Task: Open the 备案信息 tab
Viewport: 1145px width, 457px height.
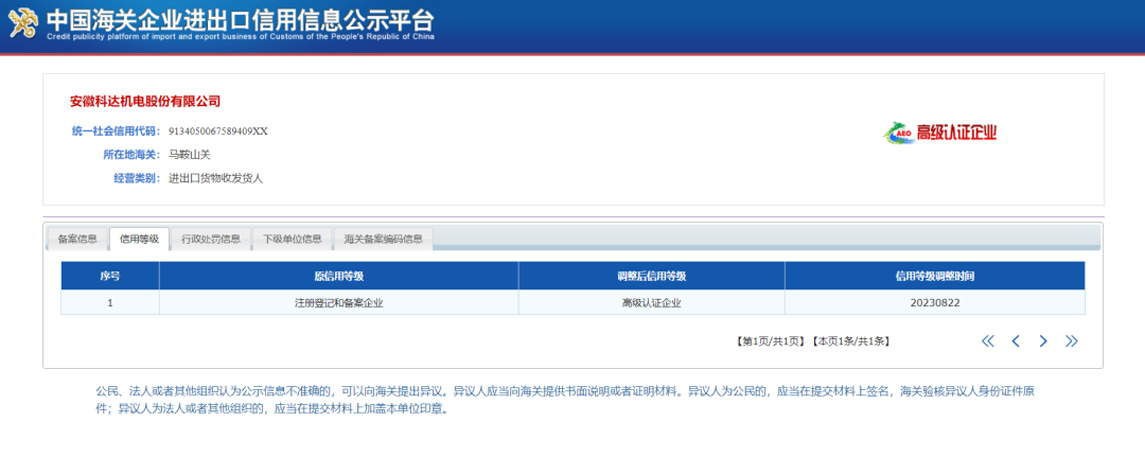Action: click(77, 239)
